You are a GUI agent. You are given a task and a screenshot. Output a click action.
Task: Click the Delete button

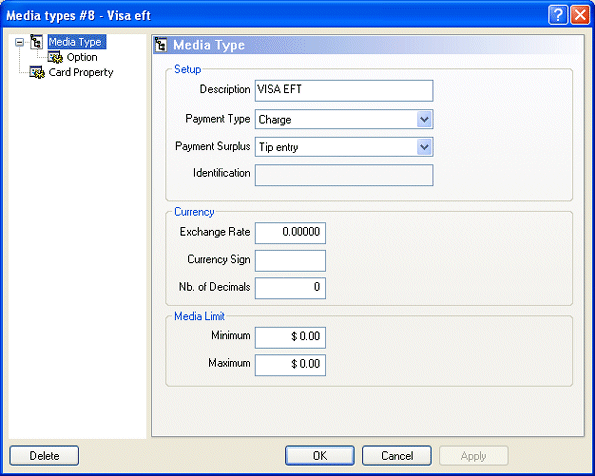point(44,456)
